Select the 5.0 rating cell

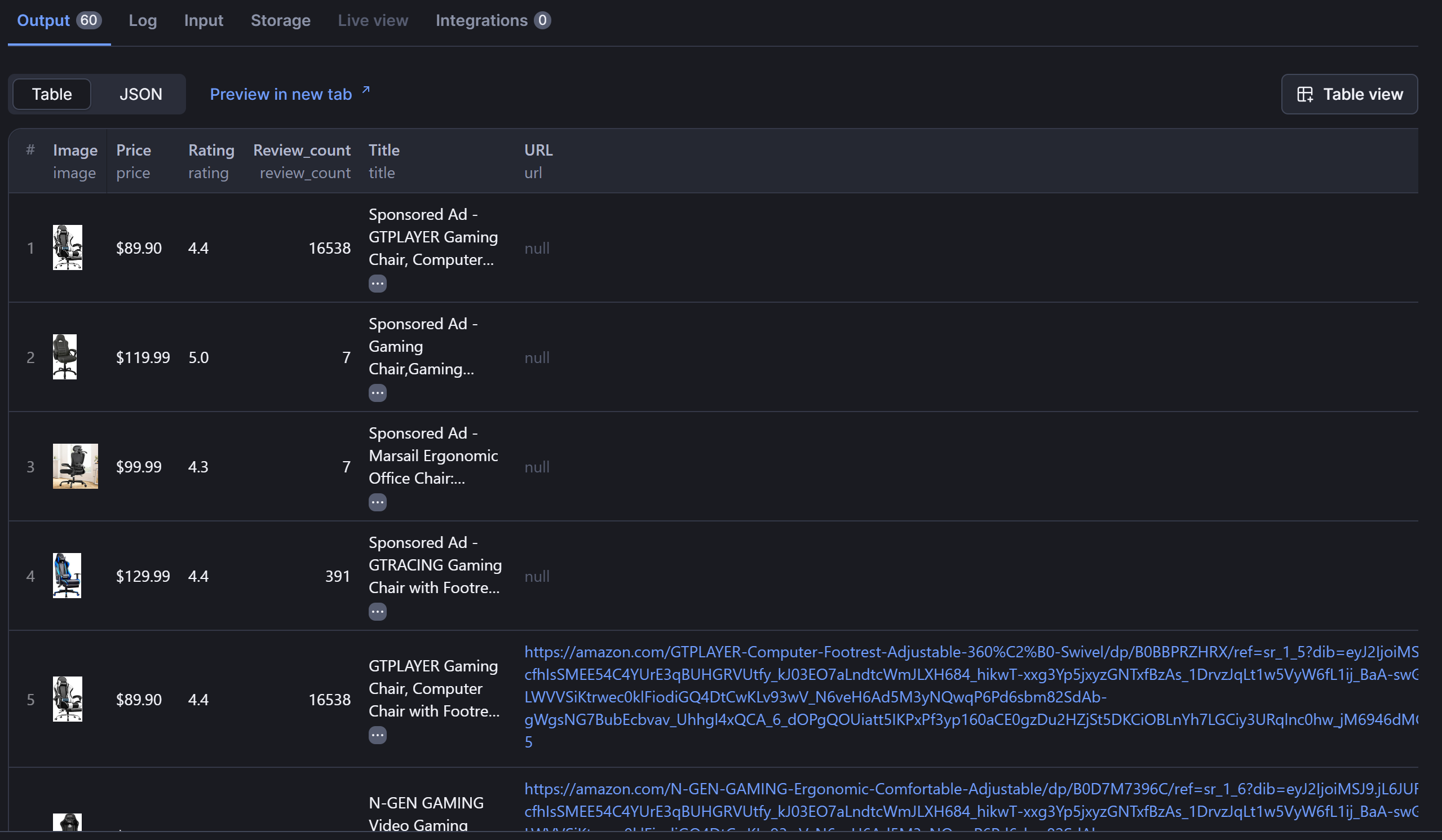tap(198, 357)
